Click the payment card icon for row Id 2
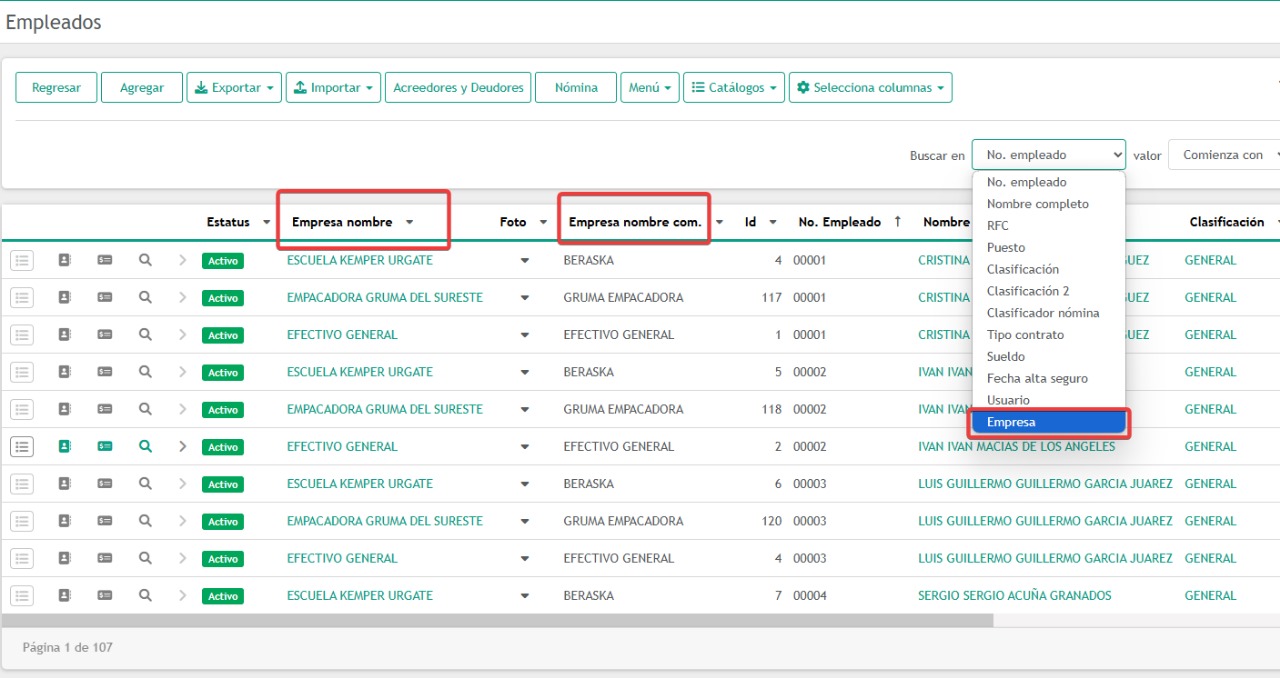Image resolution: width=1280 pixels, height=678 pixels. [x=105, y=446]
